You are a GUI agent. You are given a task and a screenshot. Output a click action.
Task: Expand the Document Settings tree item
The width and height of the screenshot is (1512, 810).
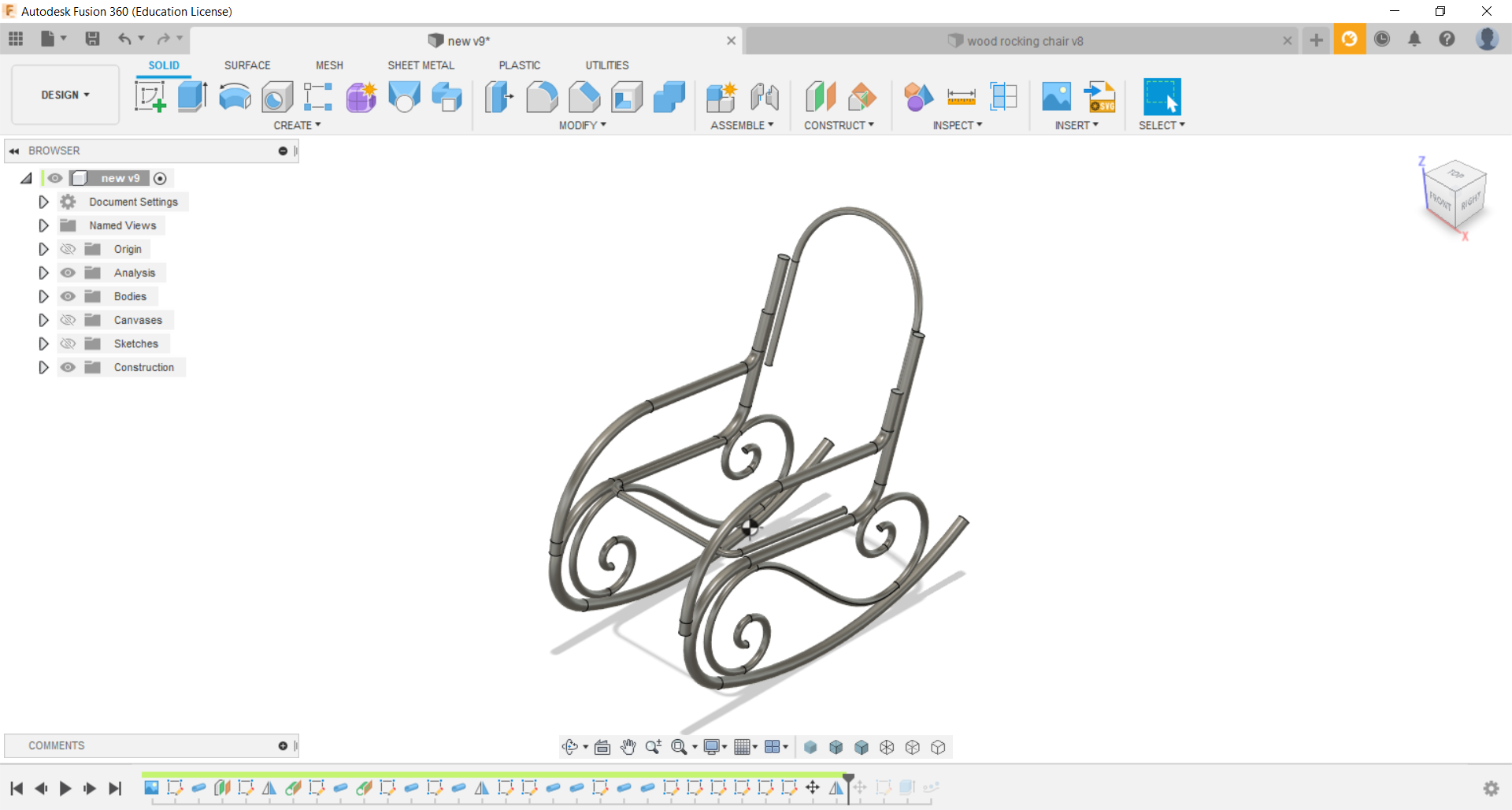tap(43, 202)
